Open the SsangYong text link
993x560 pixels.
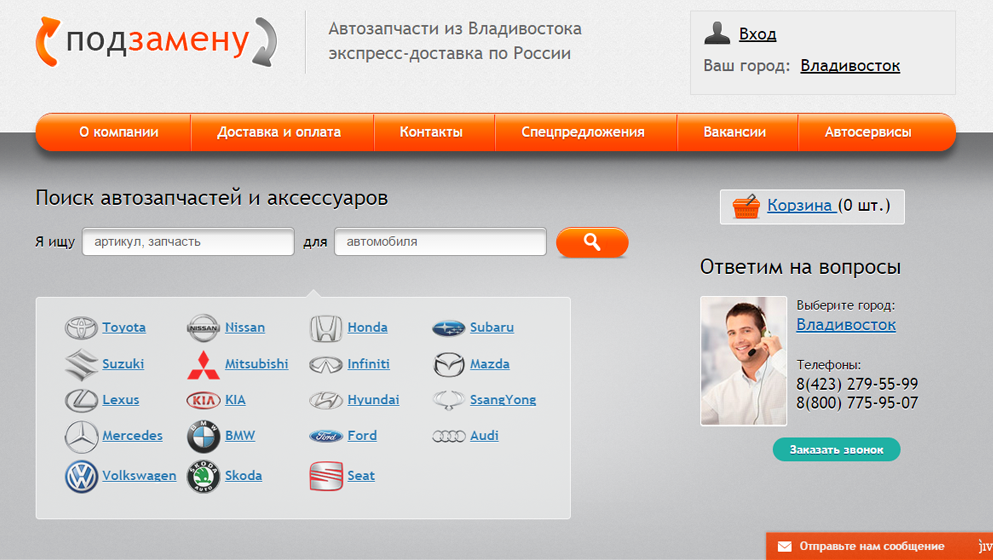coord(503,400)
